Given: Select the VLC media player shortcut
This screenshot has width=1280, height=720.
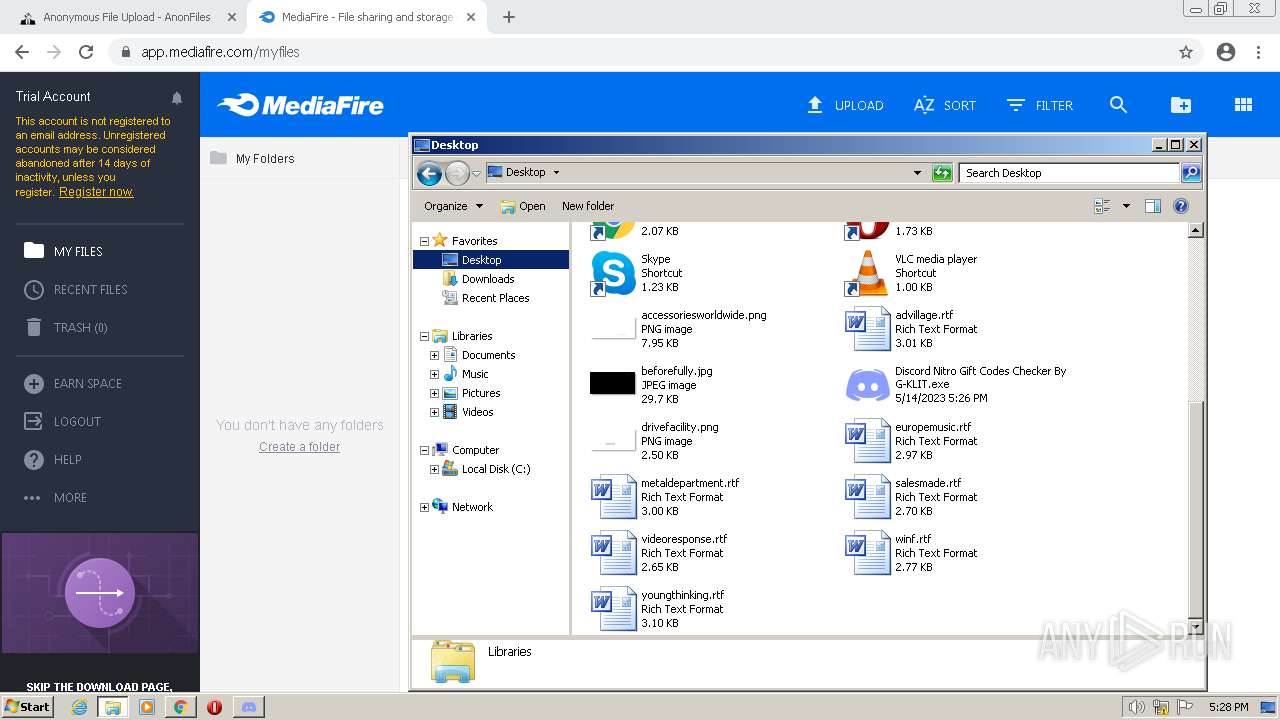Looking at the screenshot, I should [867, 273].
